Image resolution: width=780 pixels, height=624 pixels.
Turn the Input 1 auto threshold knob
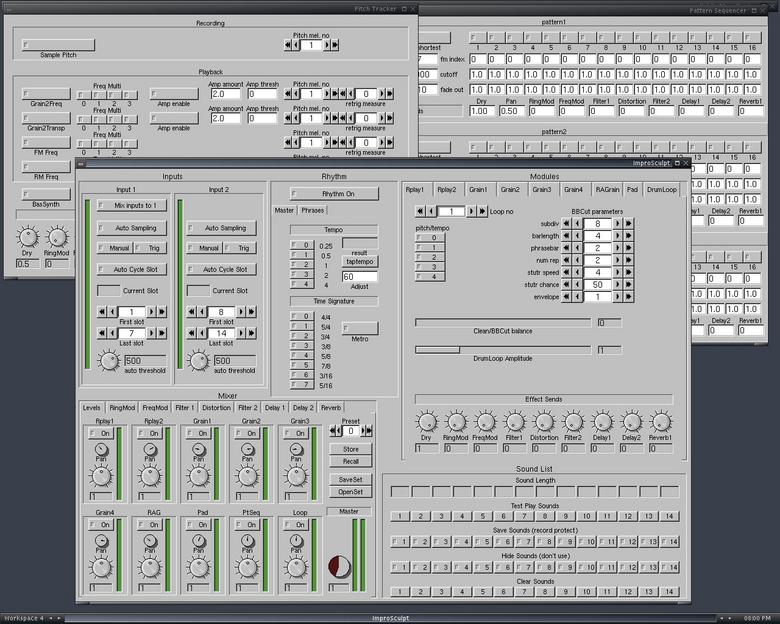click(109, 361)
